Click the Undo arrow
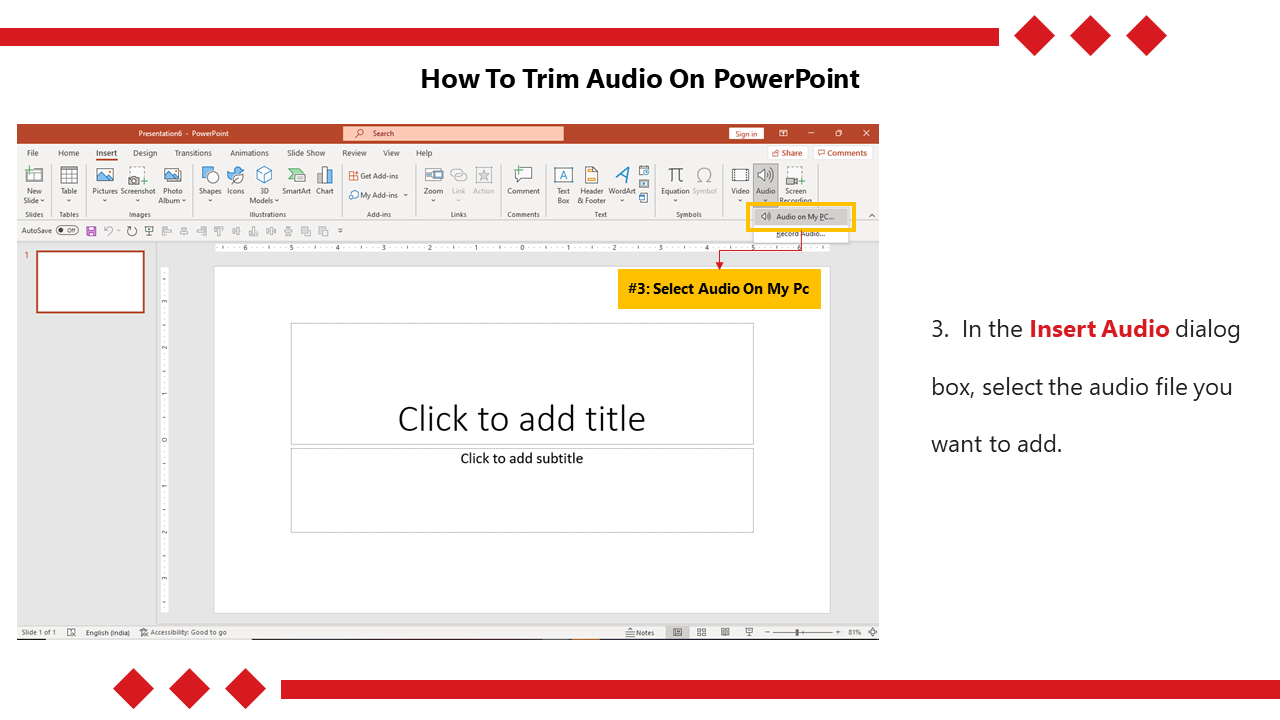1280x720 pixels. [107, 231]
